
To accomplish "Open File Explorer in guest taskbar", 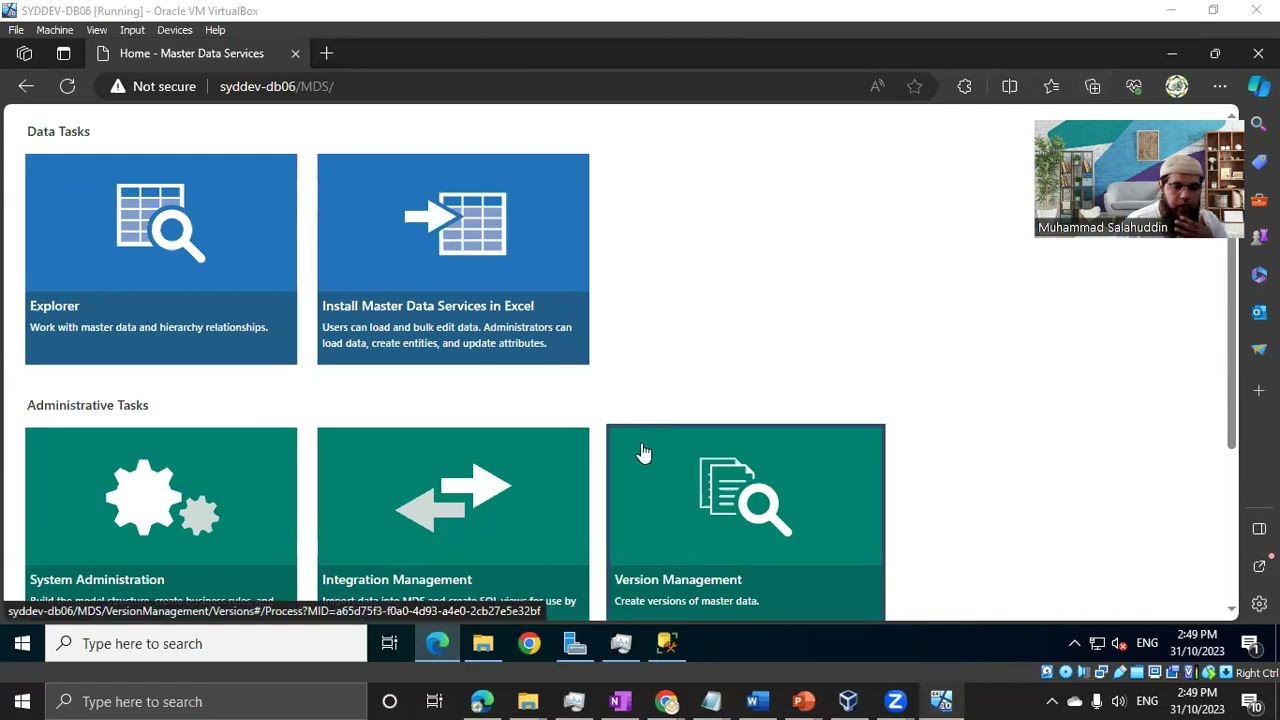I will coord(483,643).
